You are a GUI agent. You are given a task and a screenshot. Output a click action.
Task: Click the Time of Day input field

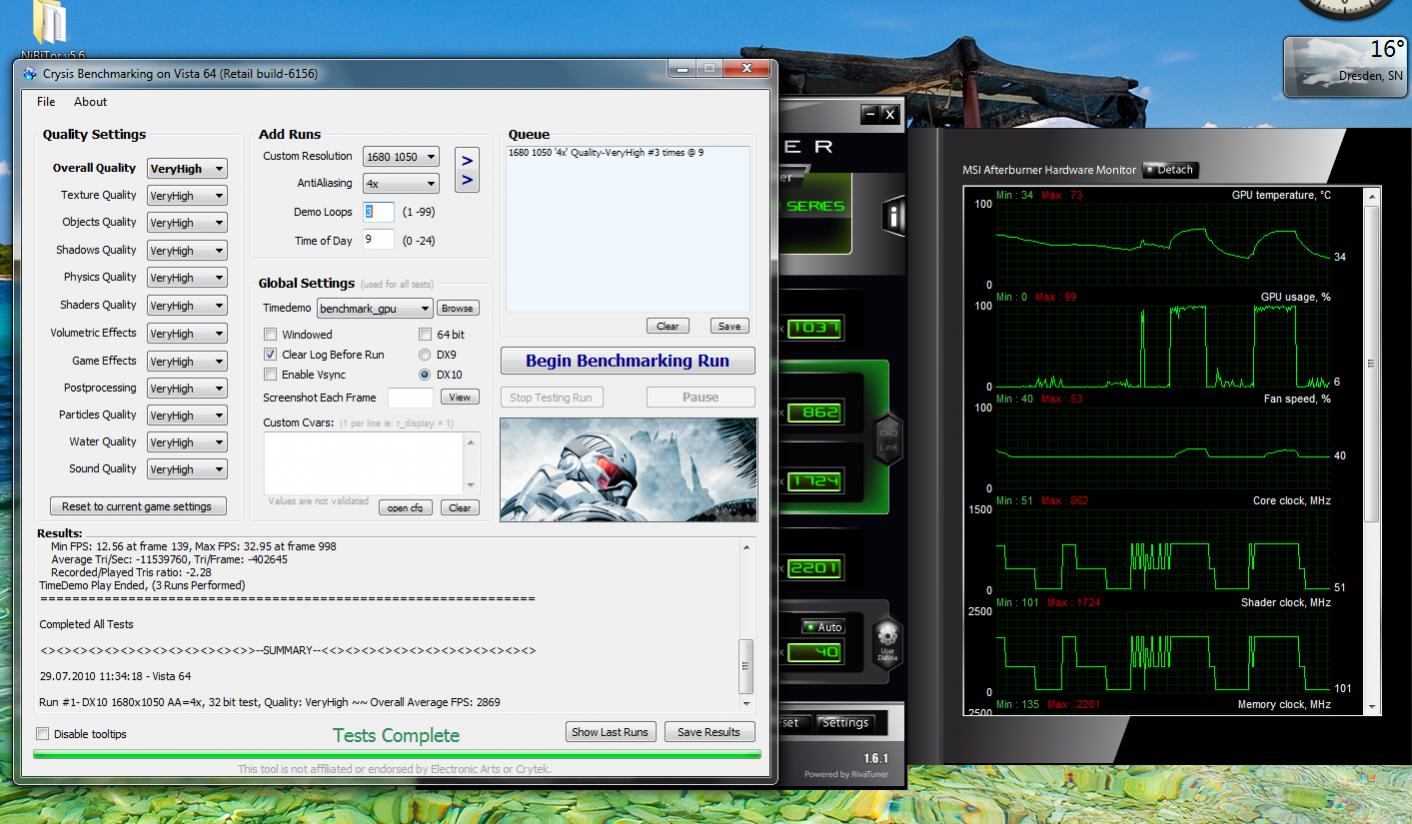379,240
